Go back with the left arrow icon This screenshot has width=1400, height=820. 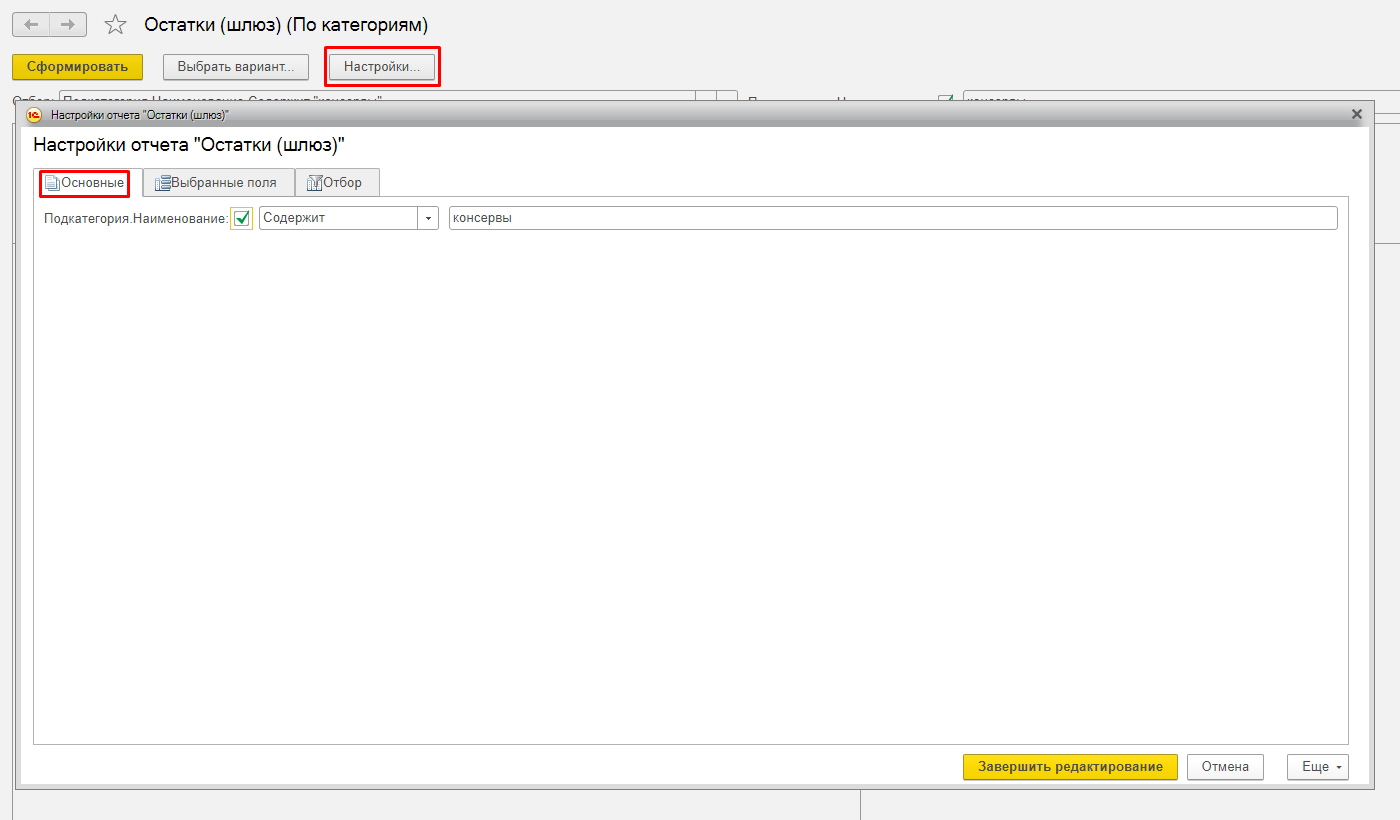coord(31,24)
